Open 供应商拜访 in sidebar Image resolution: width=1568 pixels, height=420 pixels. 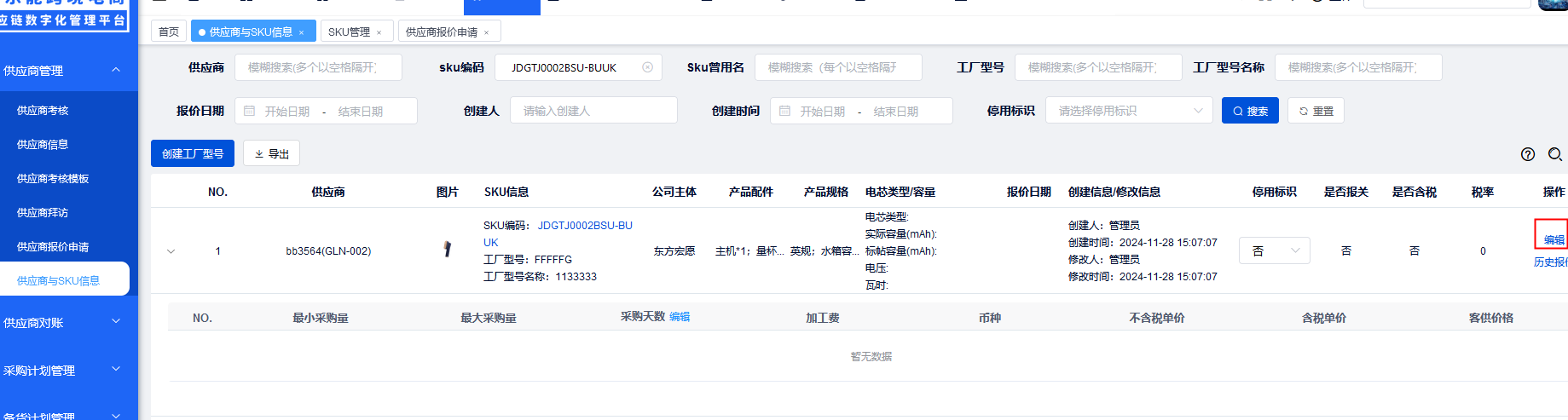pos(43,213)
